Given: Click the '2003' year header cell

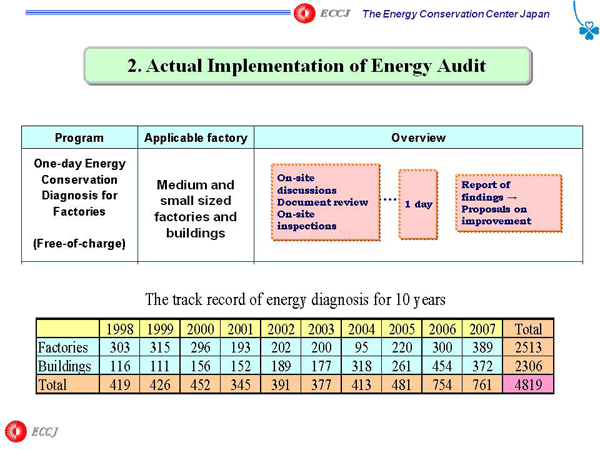Looking at the screenshot, I should pos(321,329).
